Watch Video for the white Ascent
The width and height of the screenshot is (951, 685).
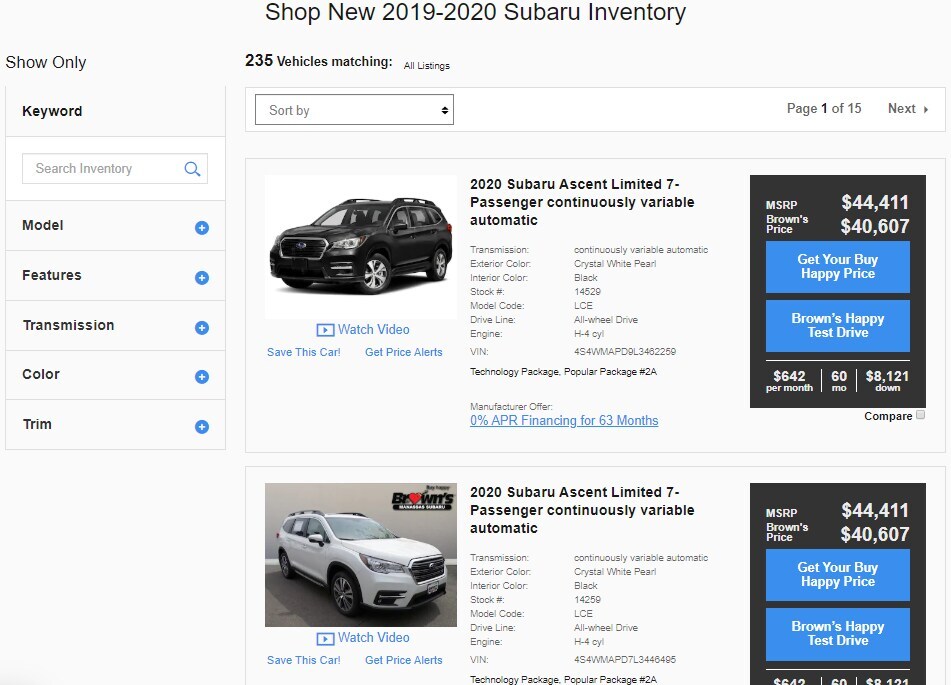[363, 638]
